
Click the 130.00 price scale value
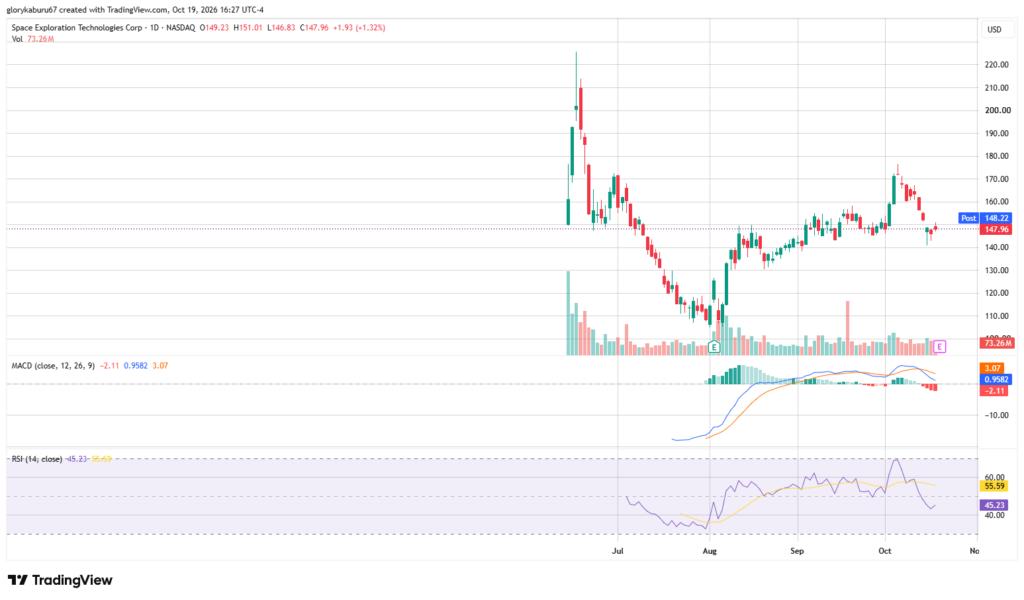click(x=997, y=270)
